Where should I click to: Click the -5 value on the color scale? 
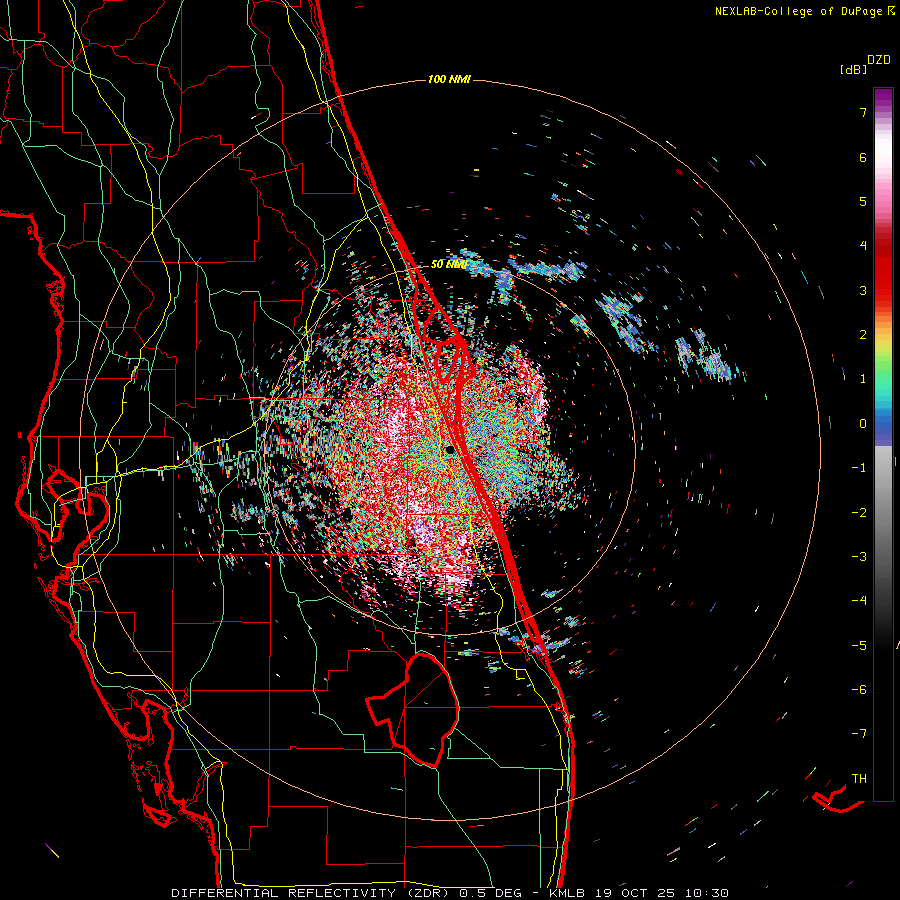859,646
